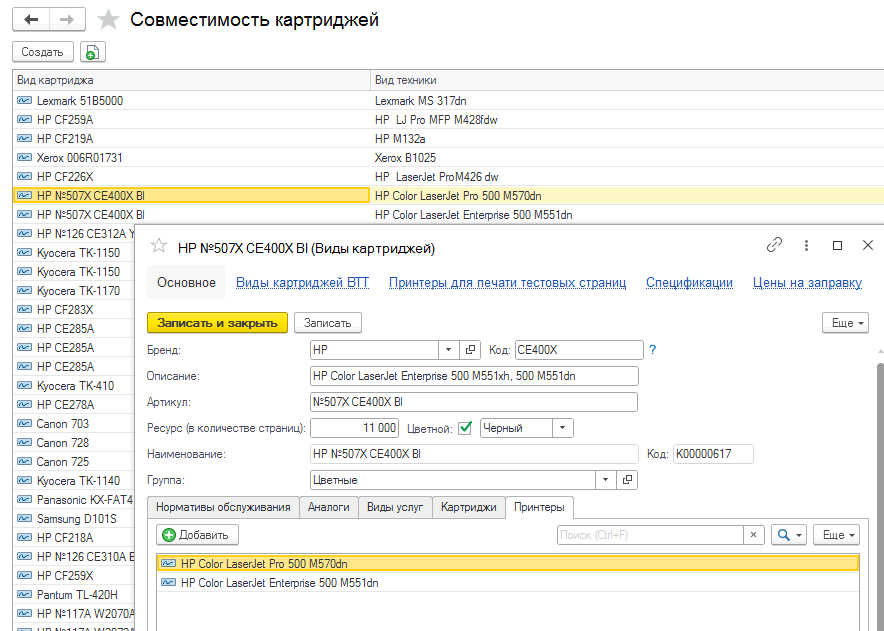Open the Спецификации link
Image resolution: width=884 pixels, height=631 pixels.
pyautogui.click(x=689, y=283)
